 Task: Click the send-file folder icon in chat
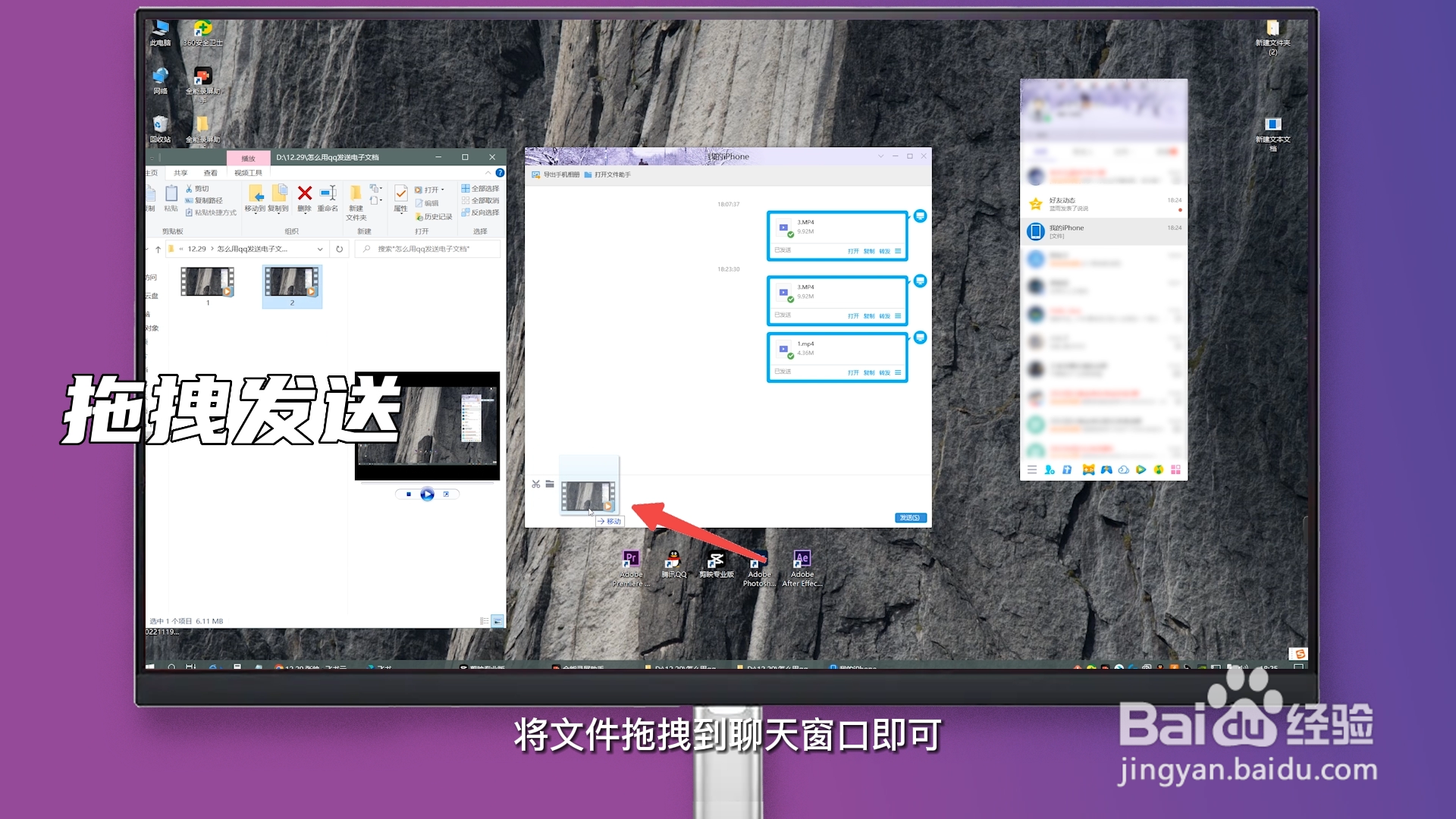point(550,484)
